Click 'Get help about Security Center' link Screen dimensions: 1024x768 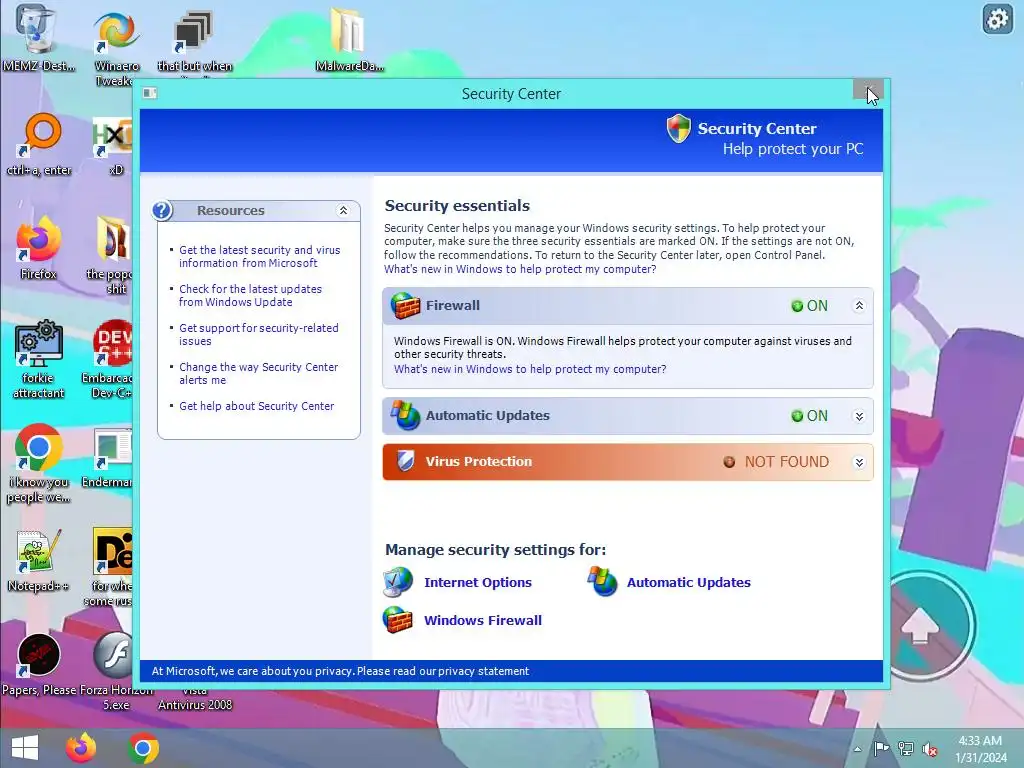[x=257, y=406]
